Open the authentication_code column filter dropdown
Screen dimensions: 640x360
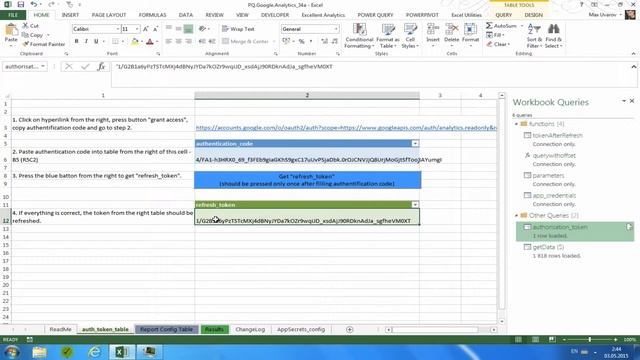415,144
